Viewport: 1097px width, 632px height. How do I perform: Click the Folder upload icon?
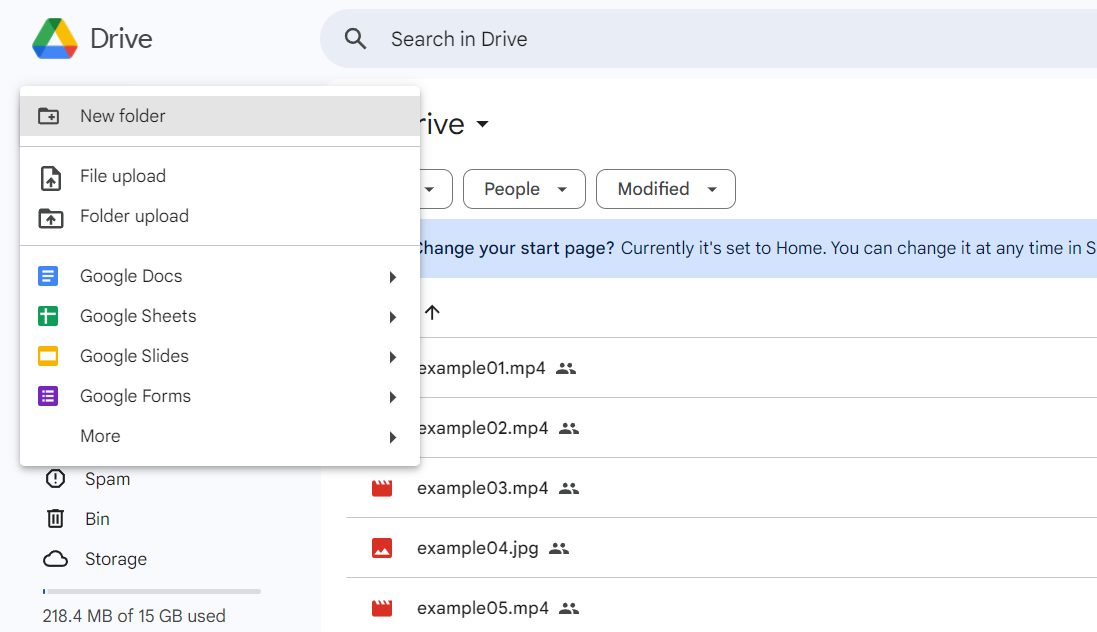point(50,218)
